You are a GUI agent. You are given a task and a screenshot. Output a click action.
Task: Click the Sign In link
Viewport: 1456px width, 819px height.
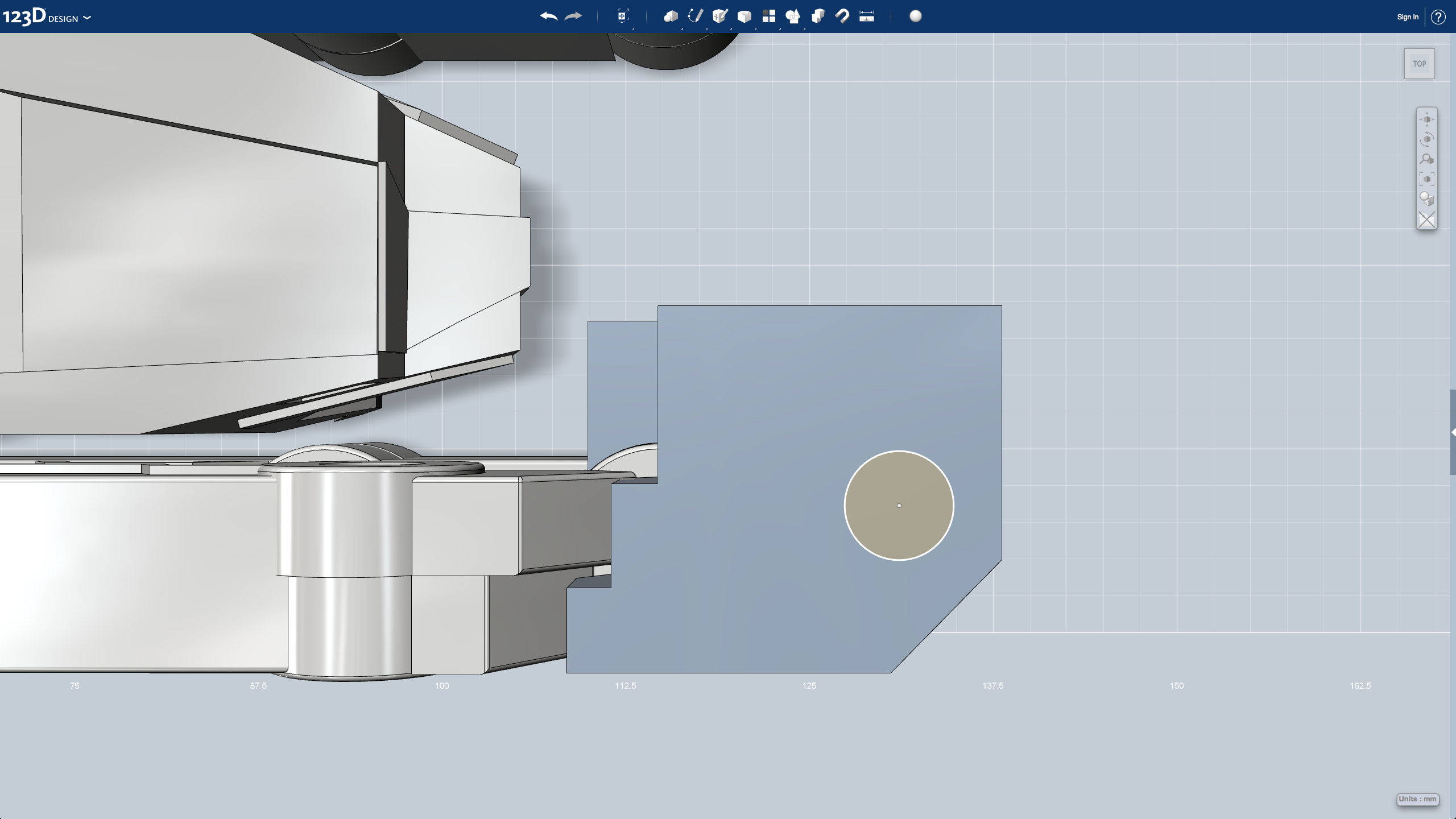pyautogui.click(x=1407, y=16)
